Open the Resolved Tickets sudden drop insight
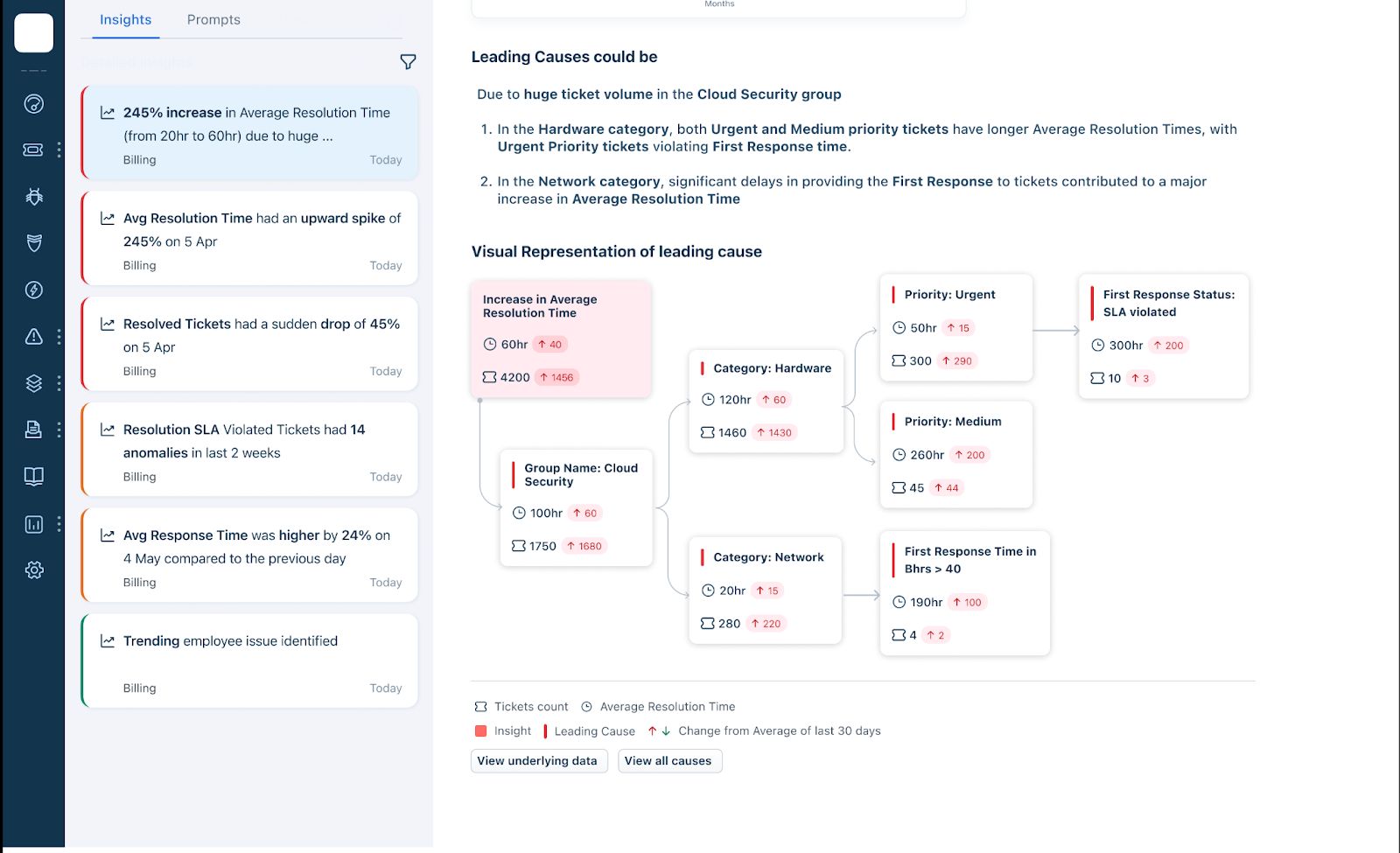The image size is (1400, 853). coord(250,344)
